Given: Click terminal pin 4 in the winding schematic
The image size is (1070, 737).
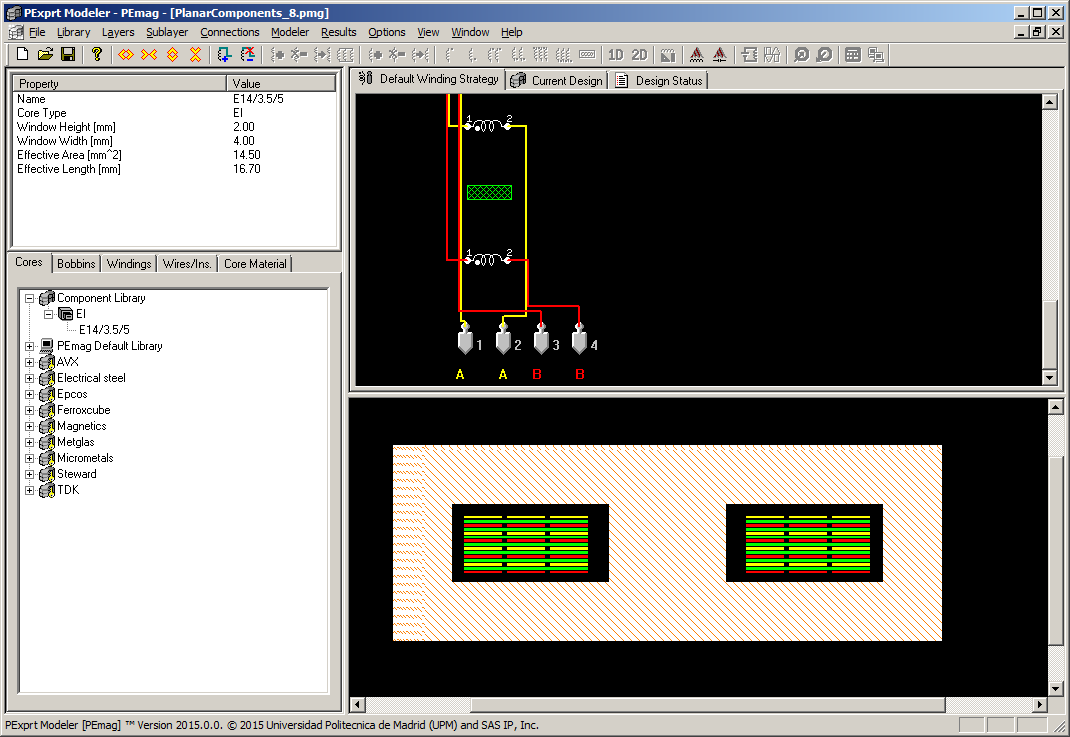Looking at the screenshot, I should (x=579, y=339).
